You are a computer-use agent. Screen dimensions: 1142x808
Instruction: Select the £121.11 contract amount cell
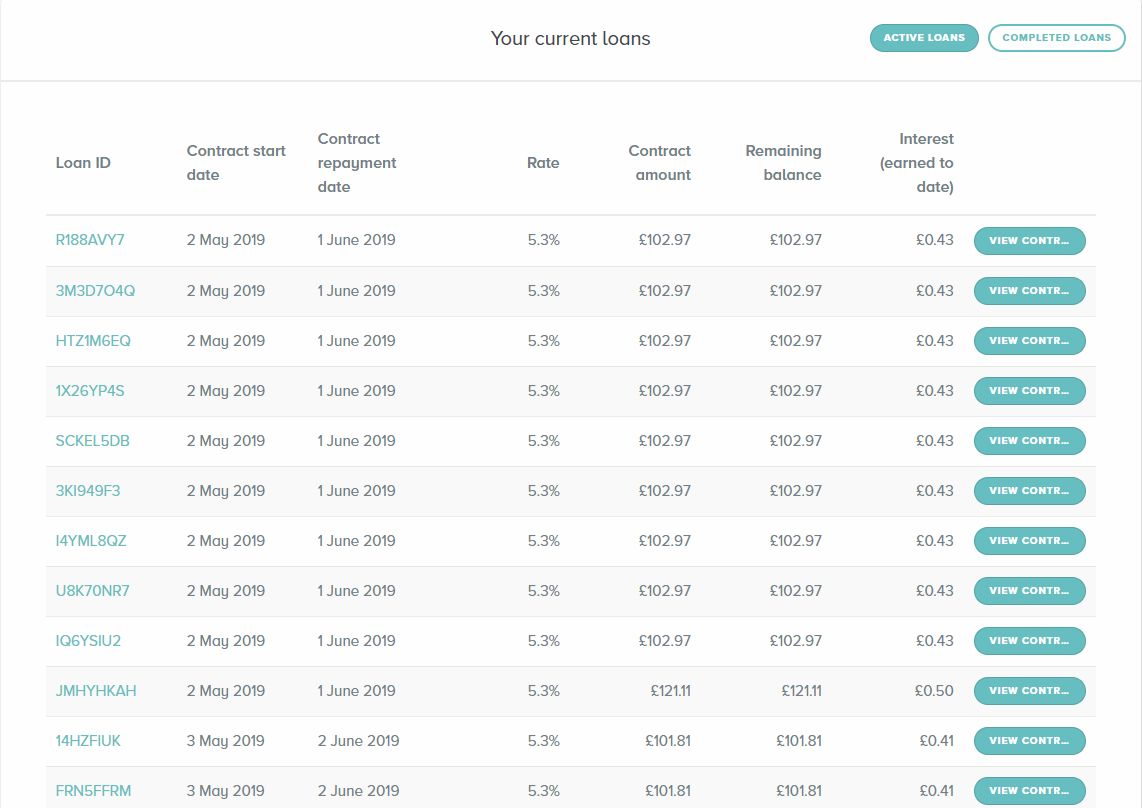(670, 691)
